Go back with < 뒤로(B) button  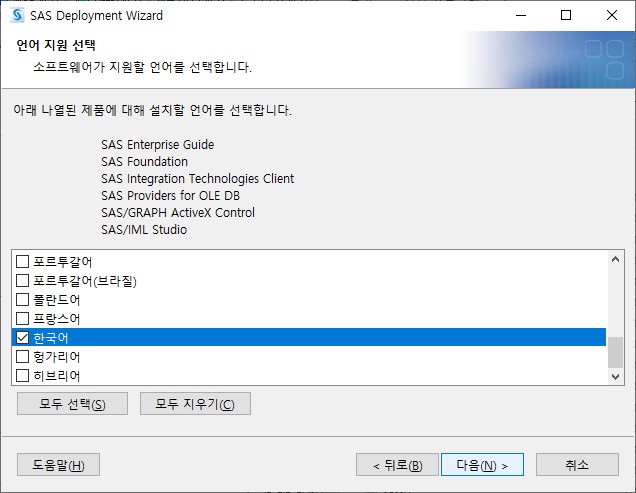coord(397,465)
